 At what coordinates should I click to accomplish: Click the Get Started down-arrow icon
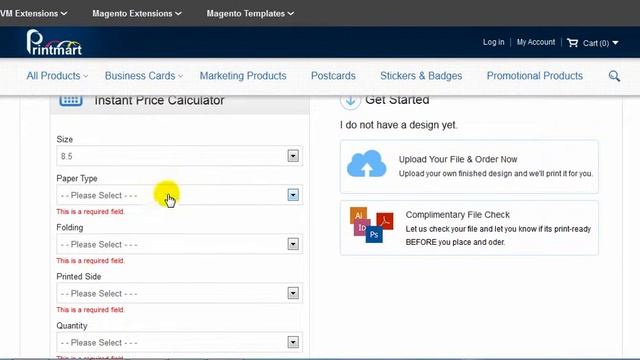coord(350,100)
